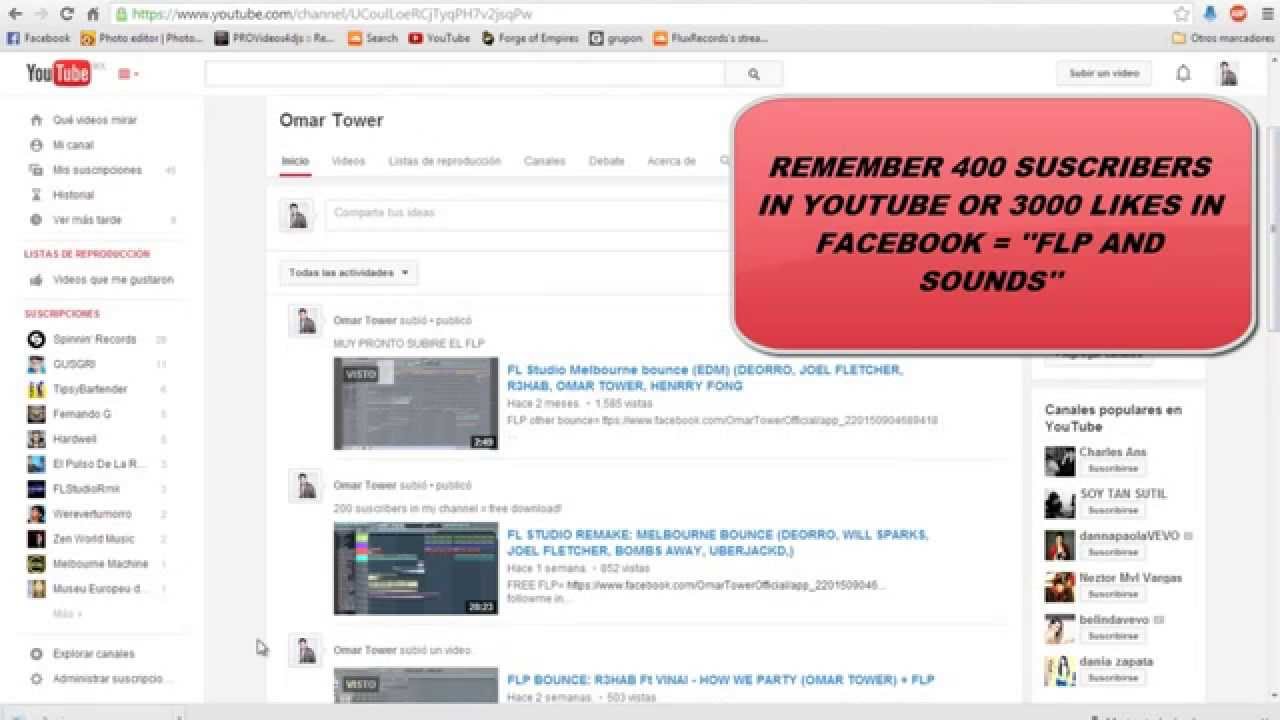Open the Otros marcadores folder
The height and width of the screenshot is (720, 1280).
(x=1223, y=38)
